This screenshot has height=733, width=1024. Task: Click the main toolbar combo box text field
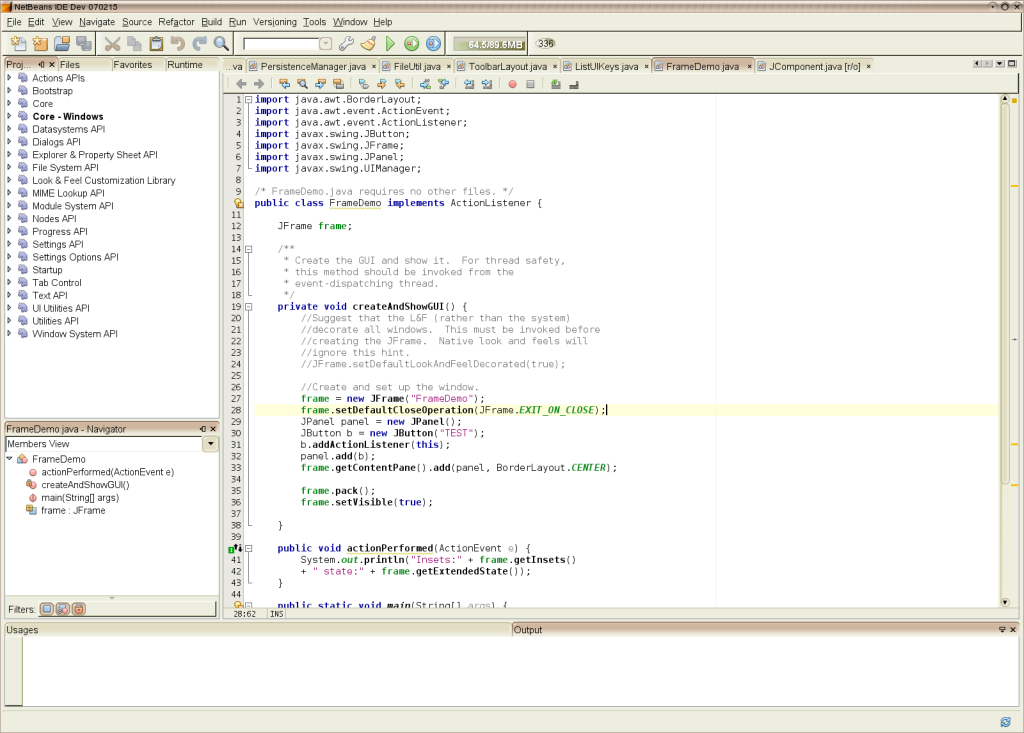(281, 44)
